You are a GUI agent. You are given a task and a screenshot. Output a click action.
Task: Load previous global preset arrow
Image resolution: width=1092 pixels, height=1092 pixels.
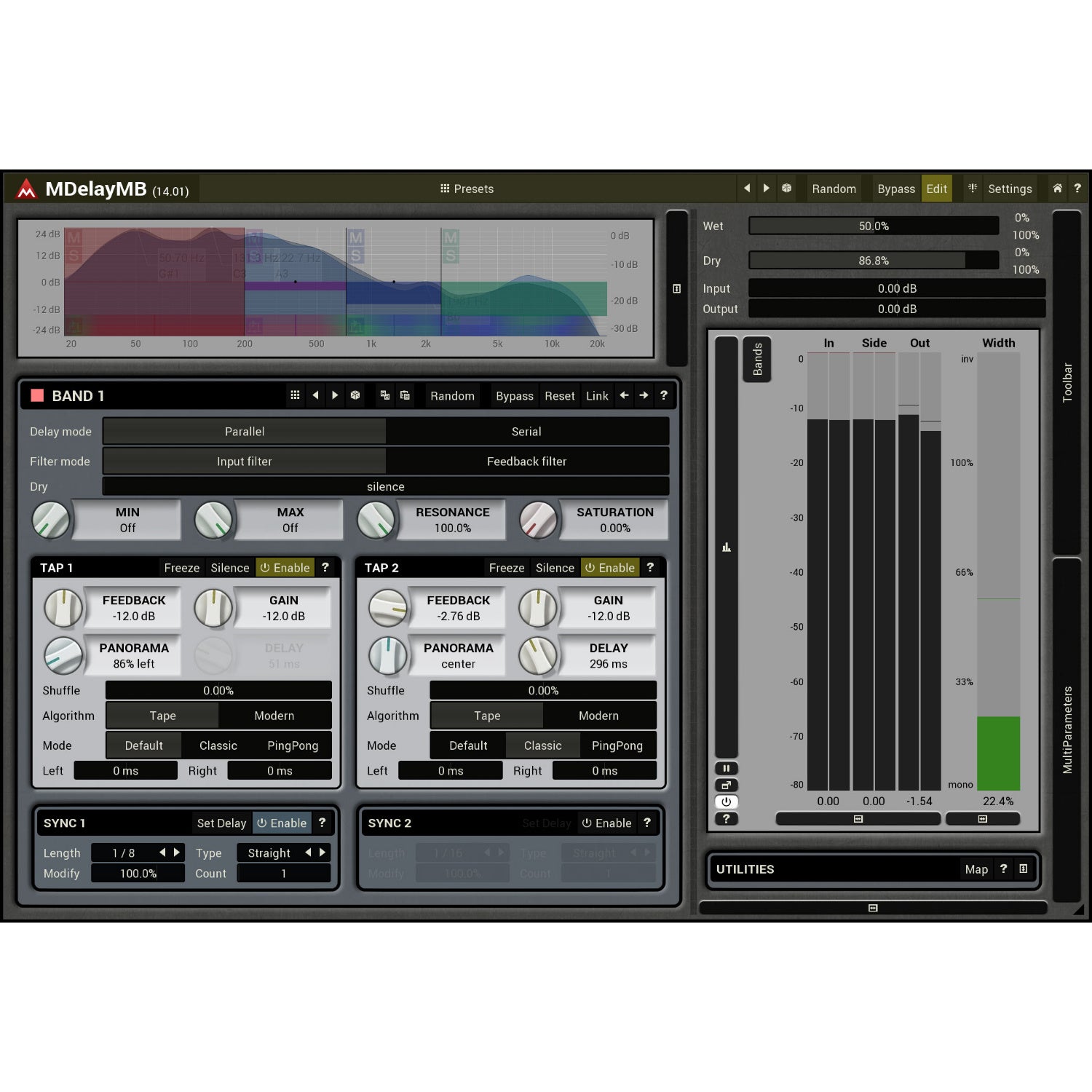747,189
